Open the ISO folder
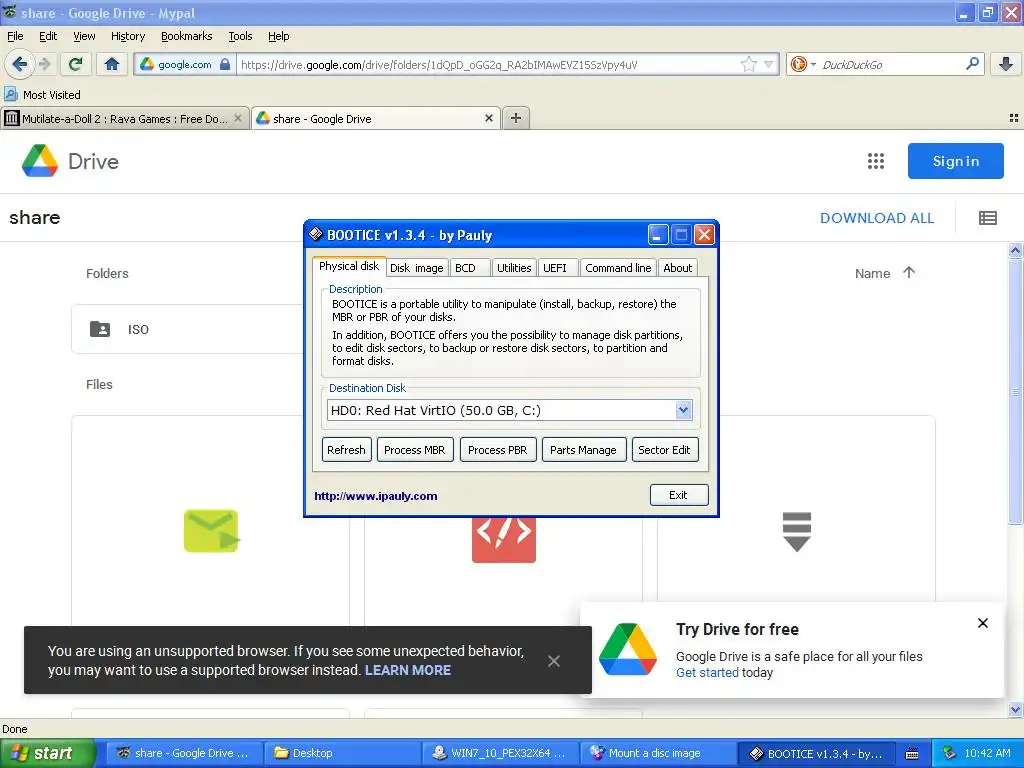This screenshot has height=768, width=1024. click(x=188, y=329)
